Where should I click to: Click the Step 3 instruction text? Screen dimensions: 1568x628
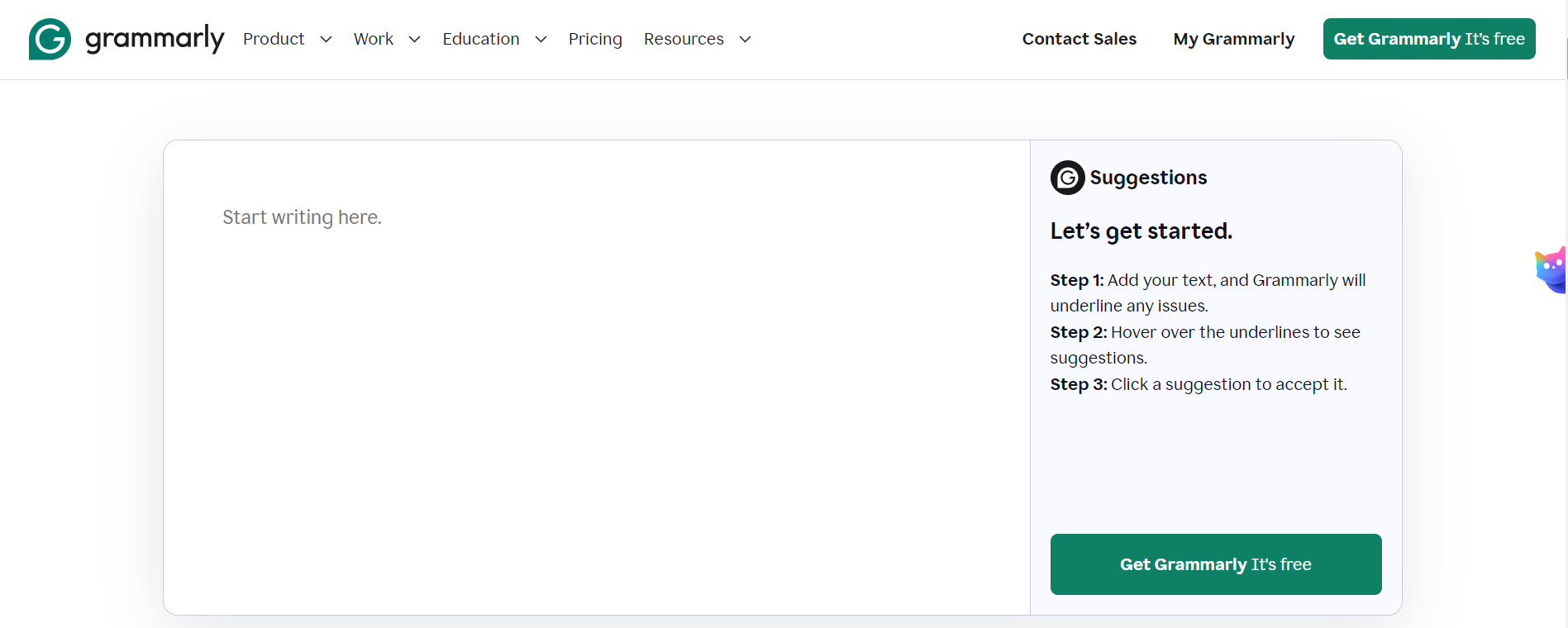point(1199,384)
